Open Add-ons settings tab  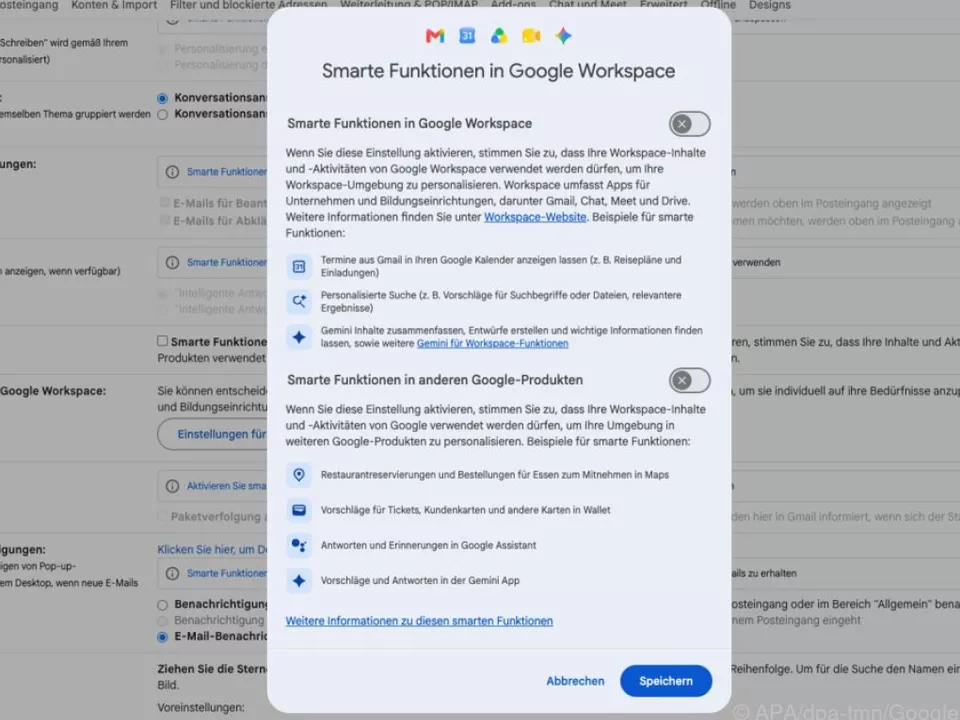click(x=513, y=5)
